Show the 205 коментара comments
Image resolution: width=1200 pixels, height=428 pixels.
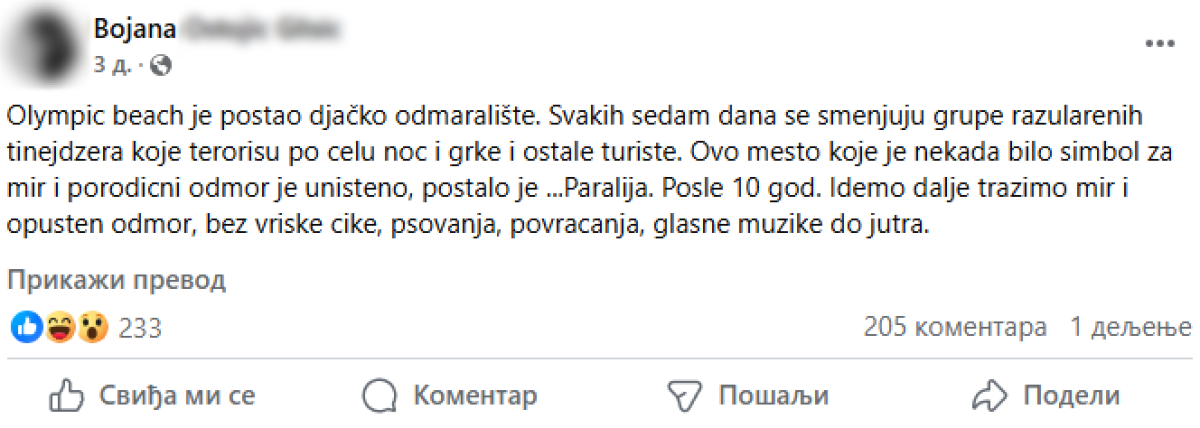coord(955,327)
